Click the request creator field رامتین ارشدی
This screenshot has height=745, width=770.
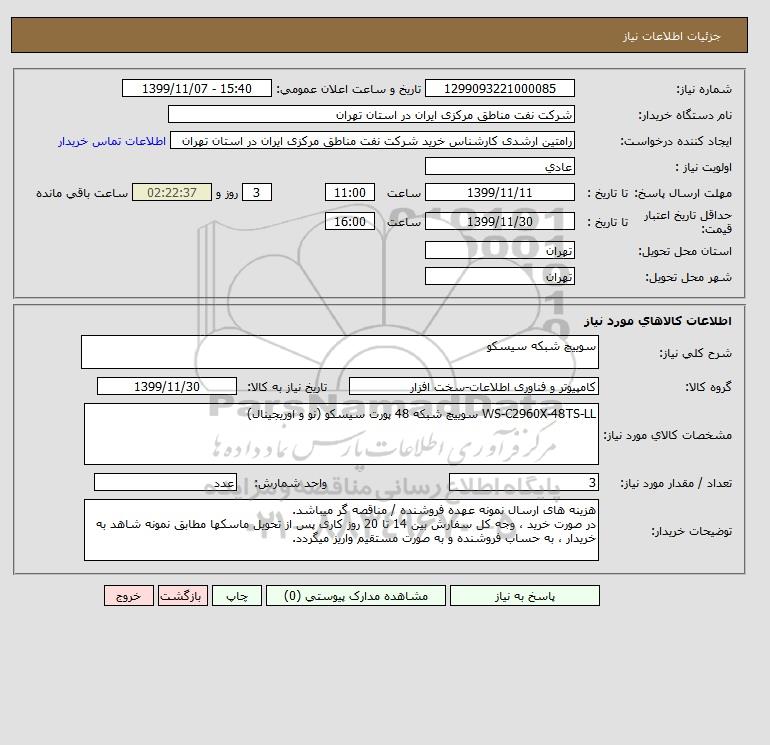(372, 140)
